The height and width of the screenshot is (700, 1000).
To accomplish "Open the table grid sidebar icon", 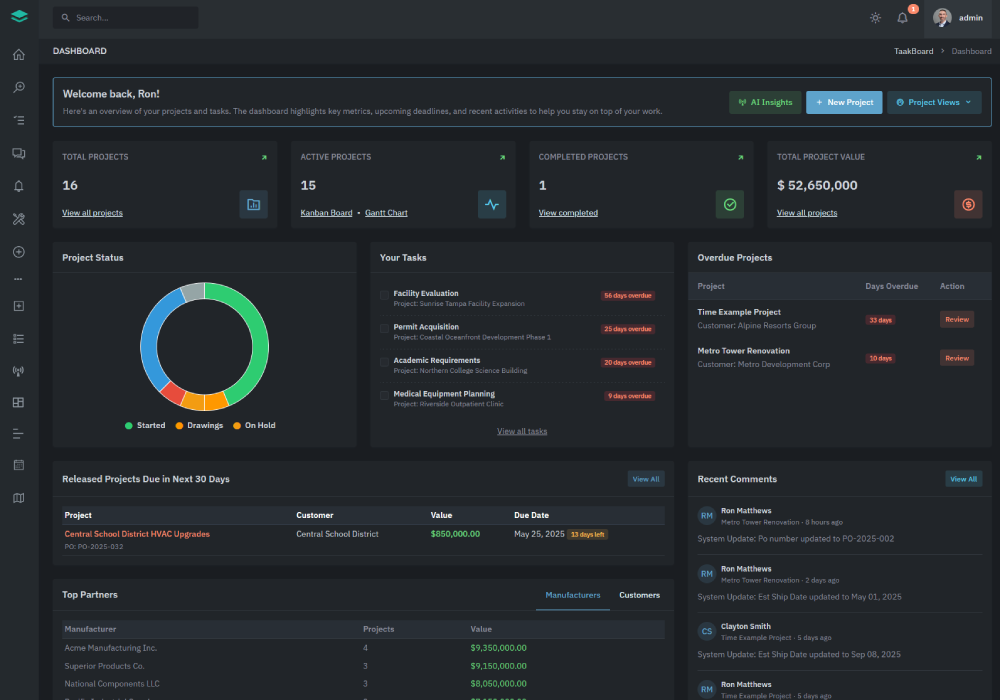I will pyautogui.click(x=18, y=402).
